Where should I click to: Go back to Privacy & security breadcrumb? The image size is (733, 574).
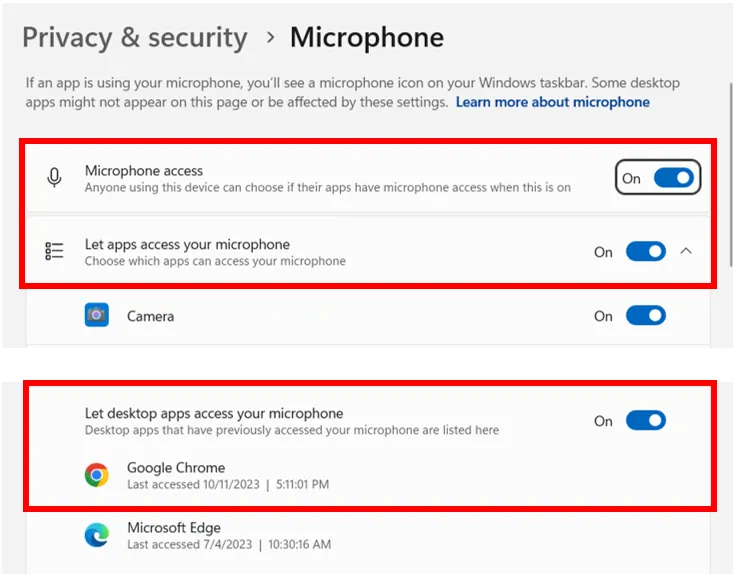[134, 38]
